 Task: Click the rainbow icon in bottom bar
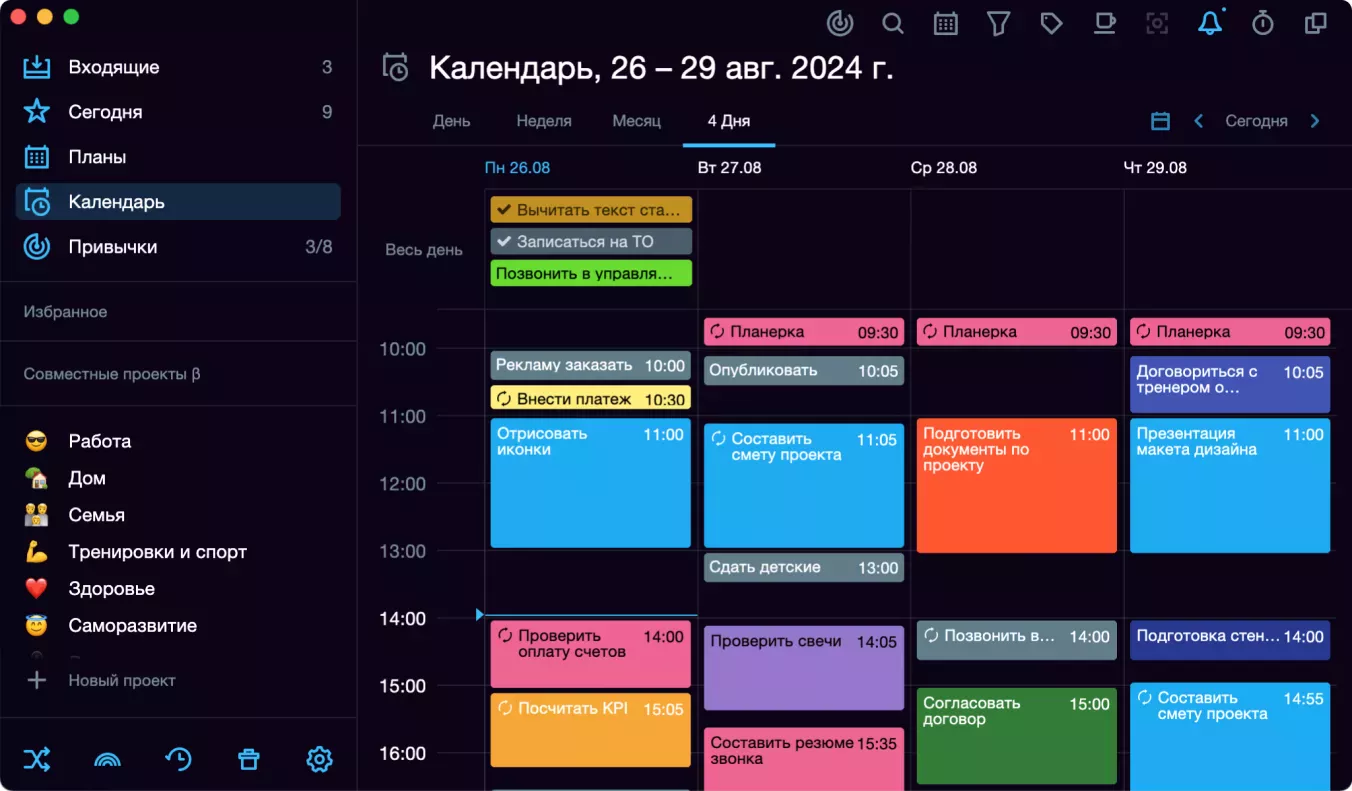(107, 760)
